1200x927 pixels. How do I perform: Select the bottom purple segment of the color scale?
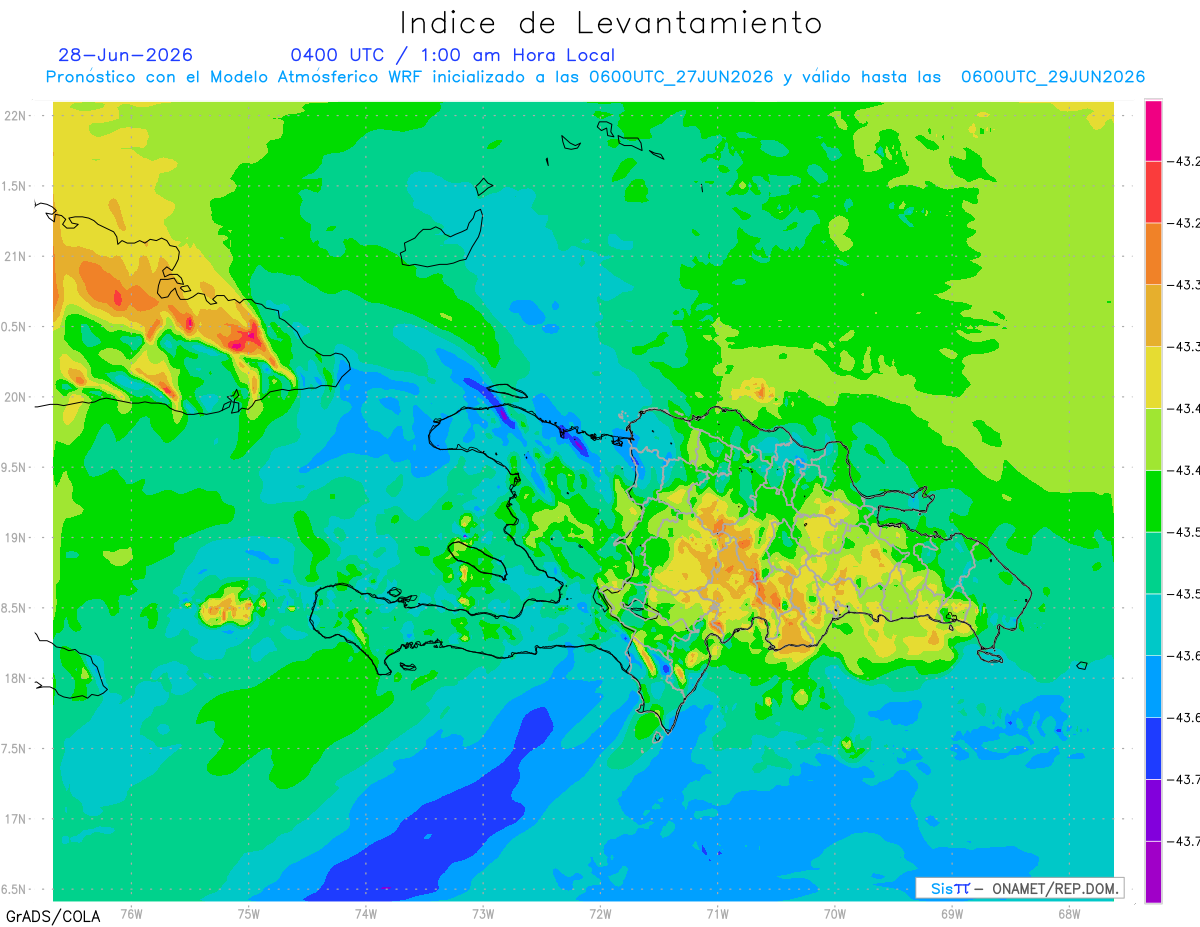[x=1153, y=872]
